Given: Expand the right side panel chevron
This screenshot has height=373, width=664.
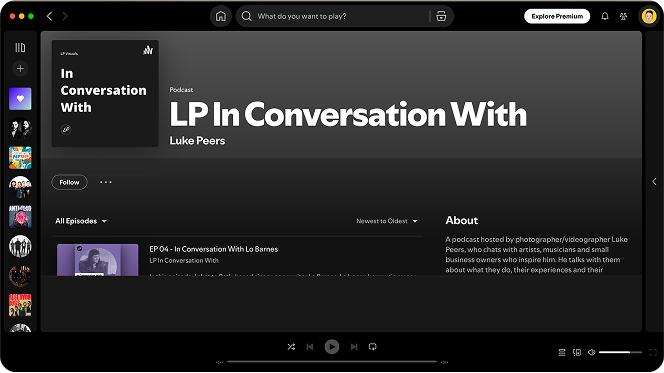Looking at the screenshot, I should [x=654, y=181].
